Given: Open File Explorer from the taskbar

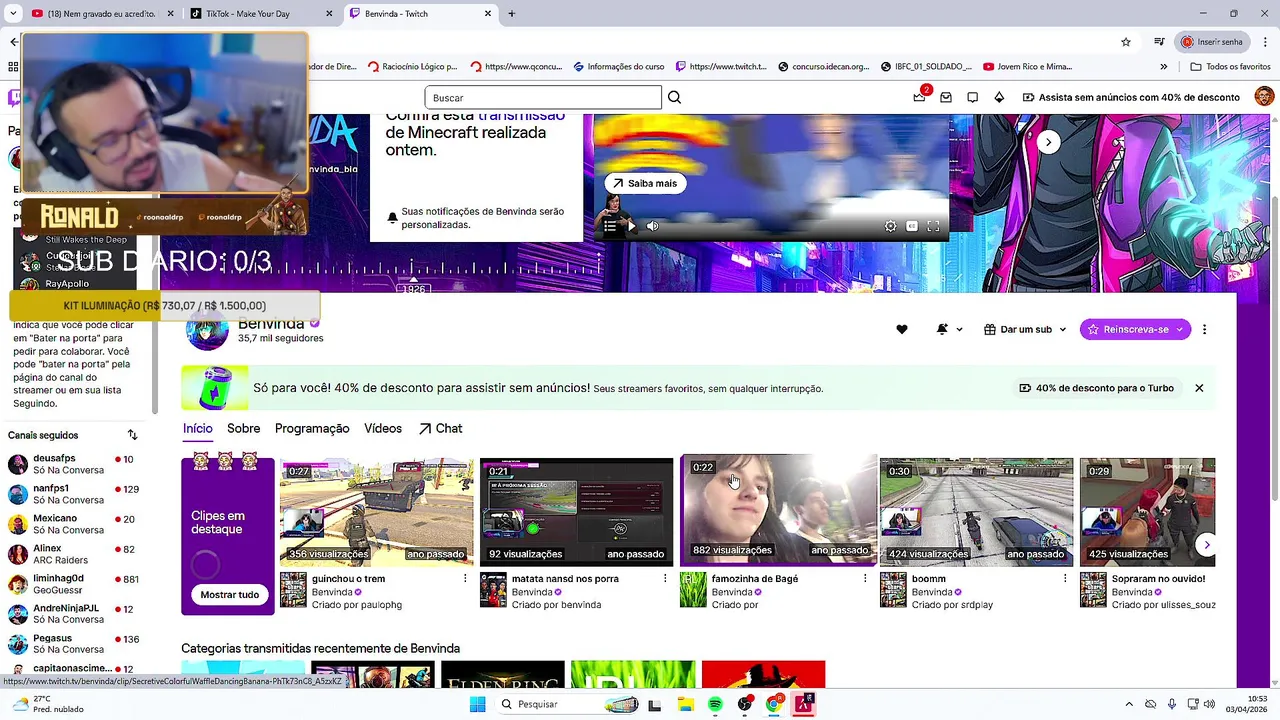Looking at the screenshot, I should [685, 704].
